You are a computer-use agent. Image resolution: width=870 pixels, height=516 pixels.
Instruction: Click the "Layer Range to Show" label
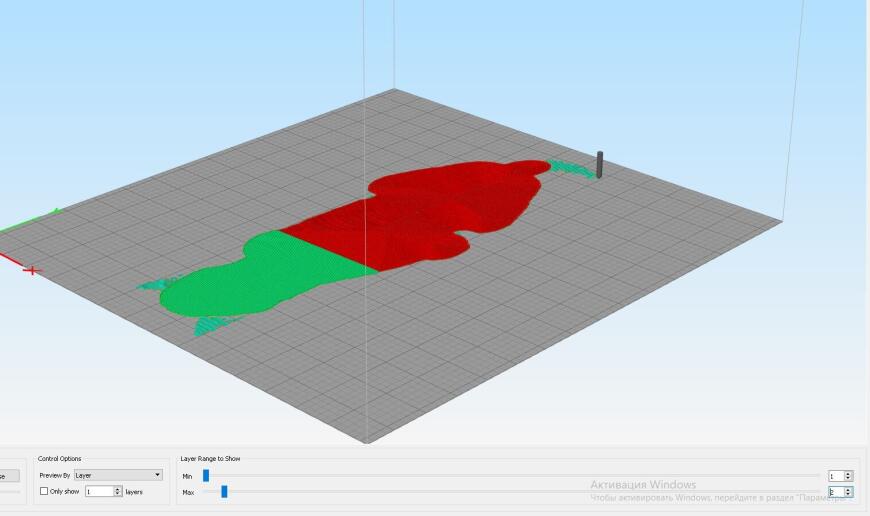point(210,458)
